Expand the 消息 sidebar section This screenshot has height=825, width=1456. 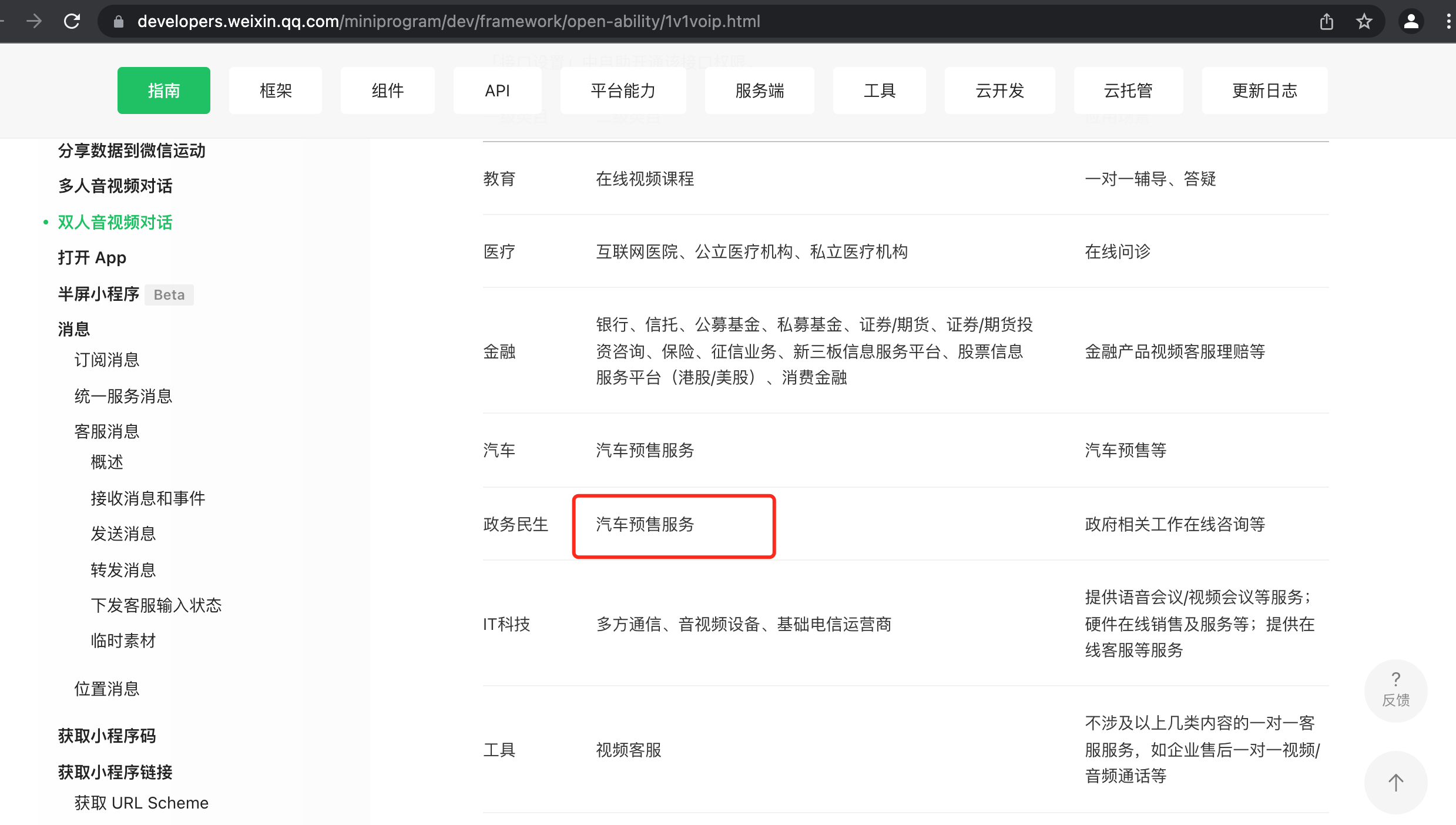(x=74, y=329)
